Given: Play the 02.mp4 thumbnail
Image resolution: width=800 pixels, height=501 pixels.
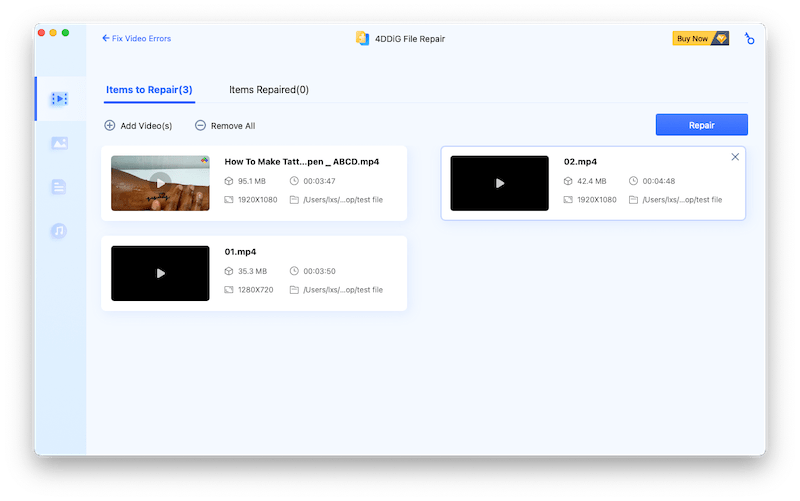Looking at the screenshot, I should coord(499,183).
